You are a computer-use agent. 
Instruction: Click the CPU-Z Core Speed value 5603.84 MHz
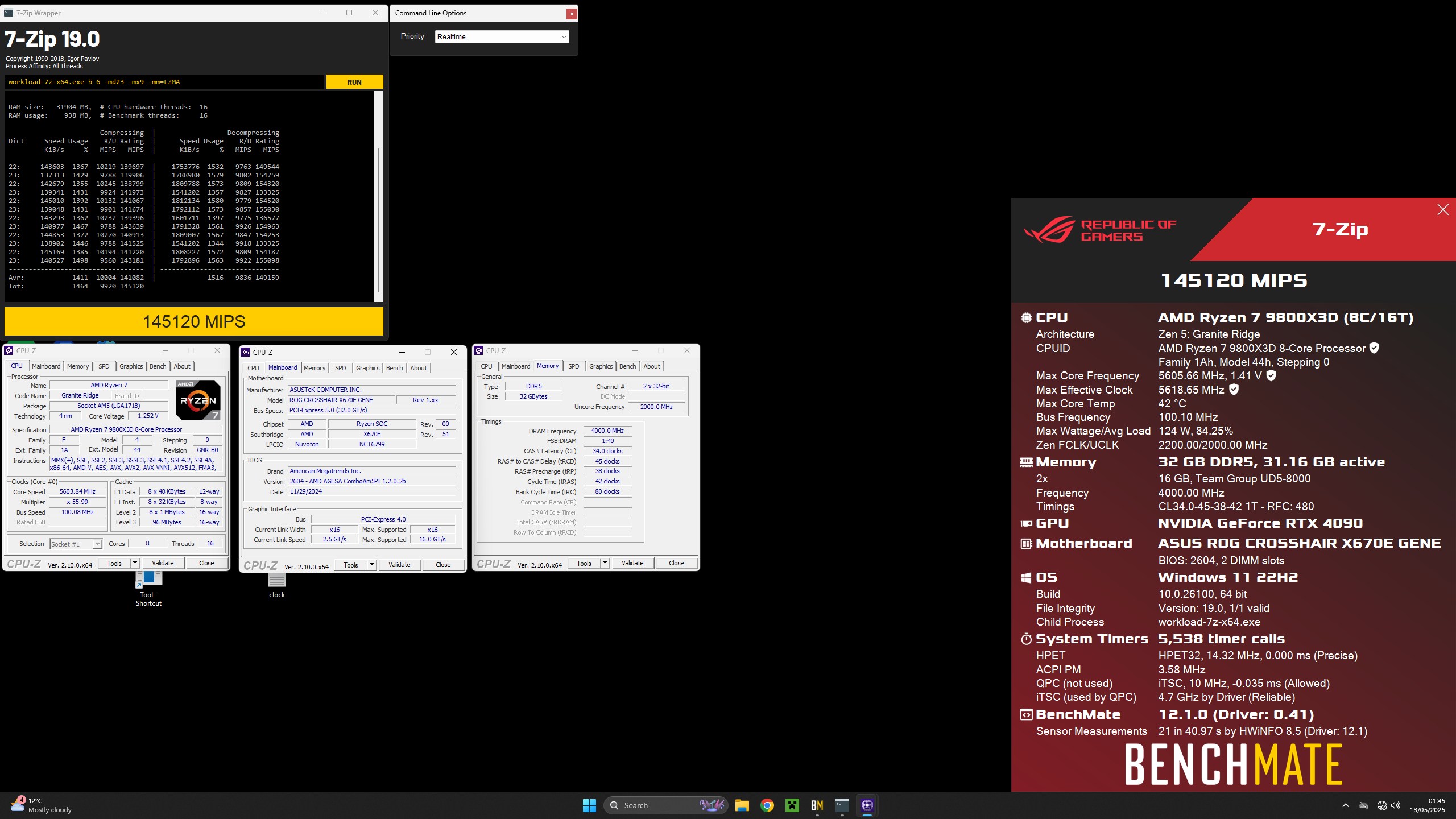[77, 491]
